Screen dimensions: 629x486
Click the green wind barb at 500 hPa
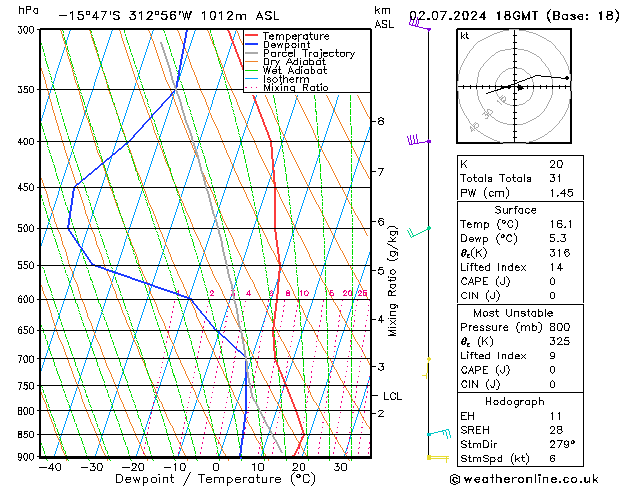pos(419,231)
